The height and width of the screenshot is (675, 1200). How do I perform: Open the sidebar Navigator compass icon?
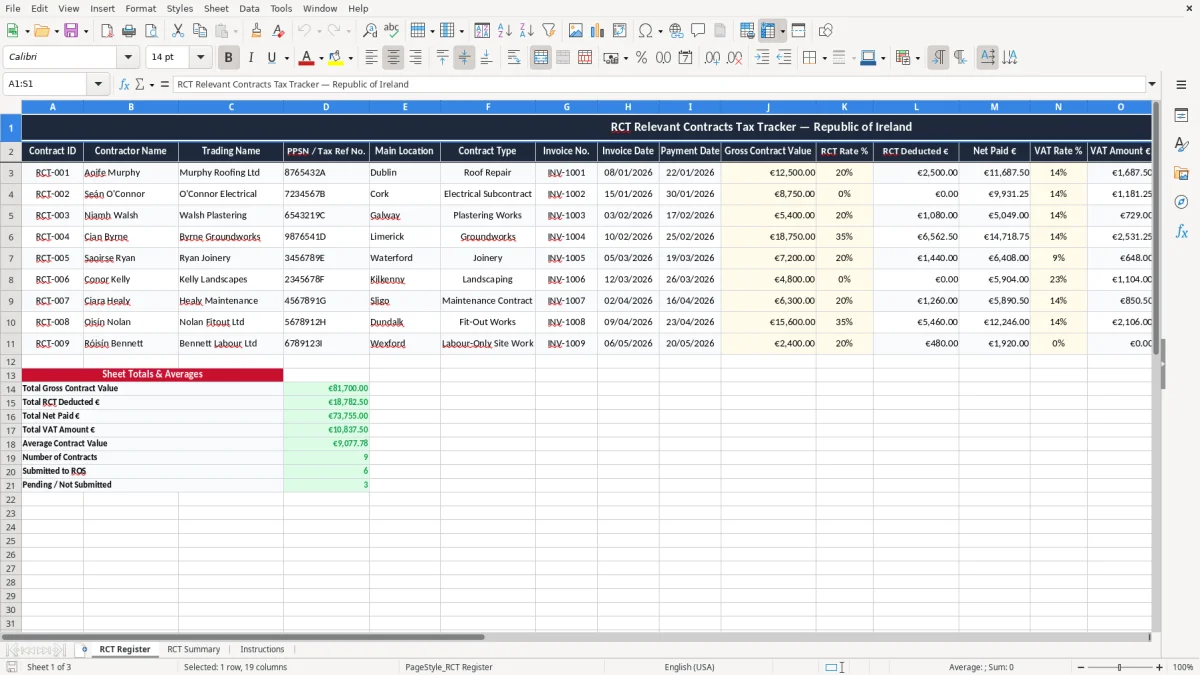1181,202
